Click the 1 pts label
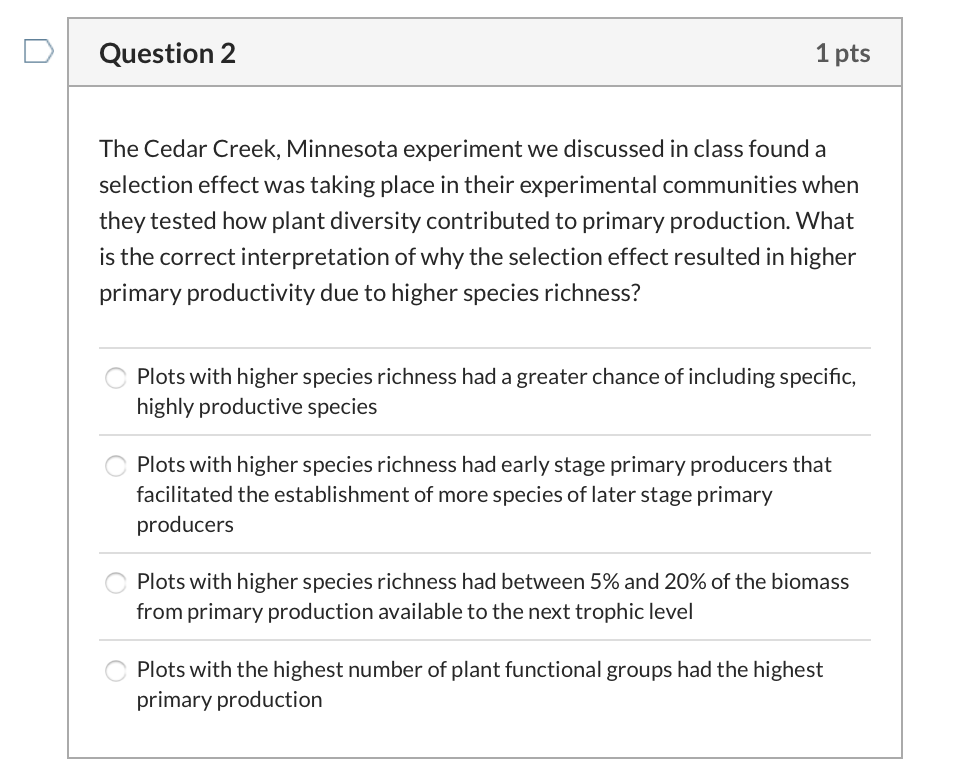The height and width of the screenshot is (778, 956). 843,53
